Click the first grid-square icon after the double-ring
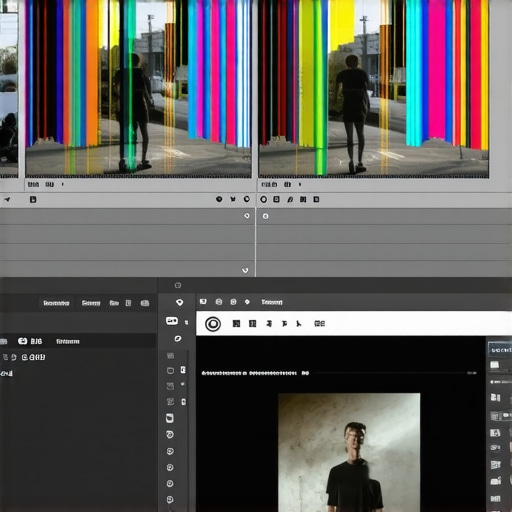 pyautogui.click(x=236, y=324)
